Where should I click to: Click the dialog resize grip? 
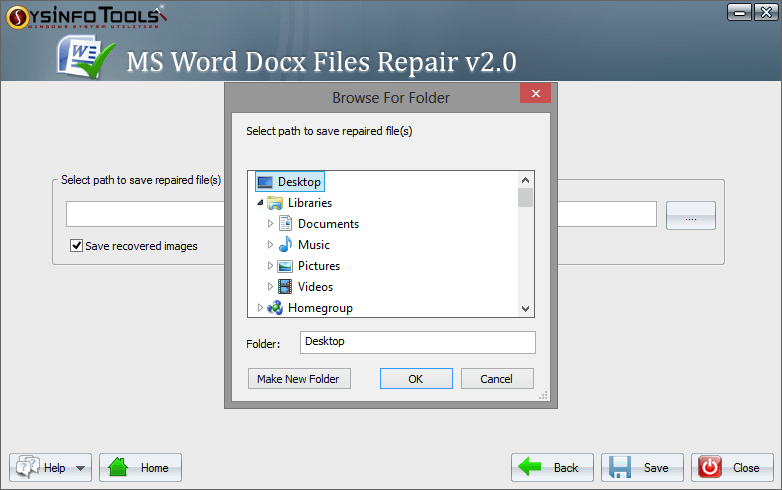pyautogui.click(x=544, y=396)
